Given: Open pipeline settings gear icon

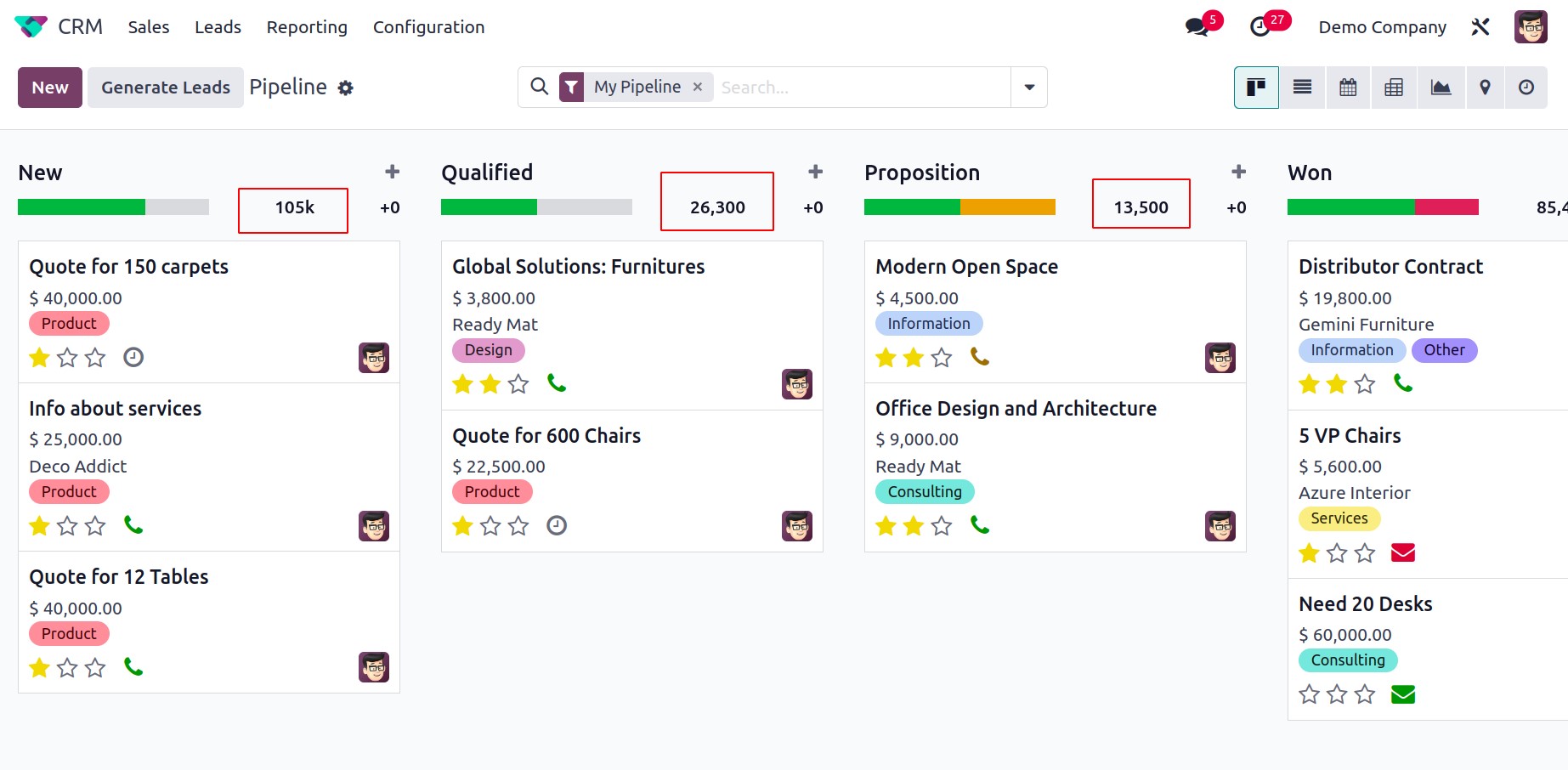Looking at the screenshot, I should [345, 88].
